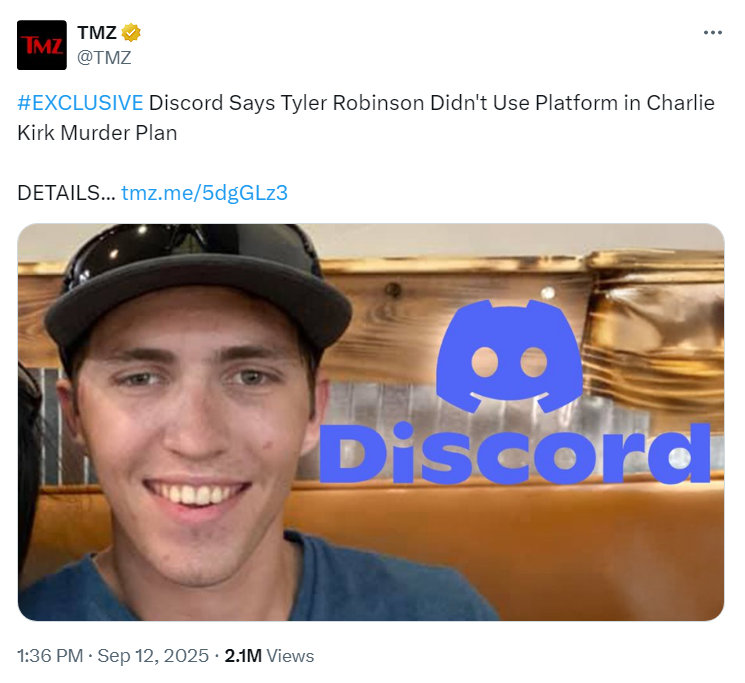Click the 'Kirk Murder Plan' text line
The width and height of the screenshot is (745, 683).
[x=97, y=133]
